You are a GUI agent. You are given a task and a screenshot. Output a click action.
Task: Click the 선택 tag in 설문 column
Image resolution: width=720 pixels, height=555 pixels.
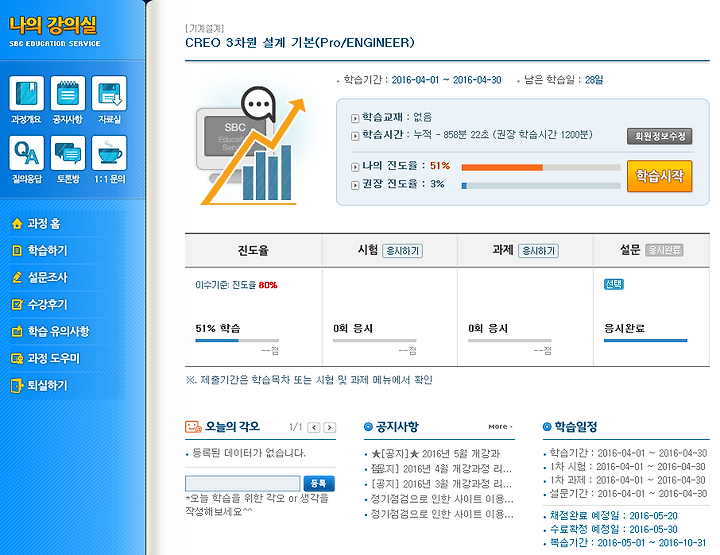coord(614,284)
